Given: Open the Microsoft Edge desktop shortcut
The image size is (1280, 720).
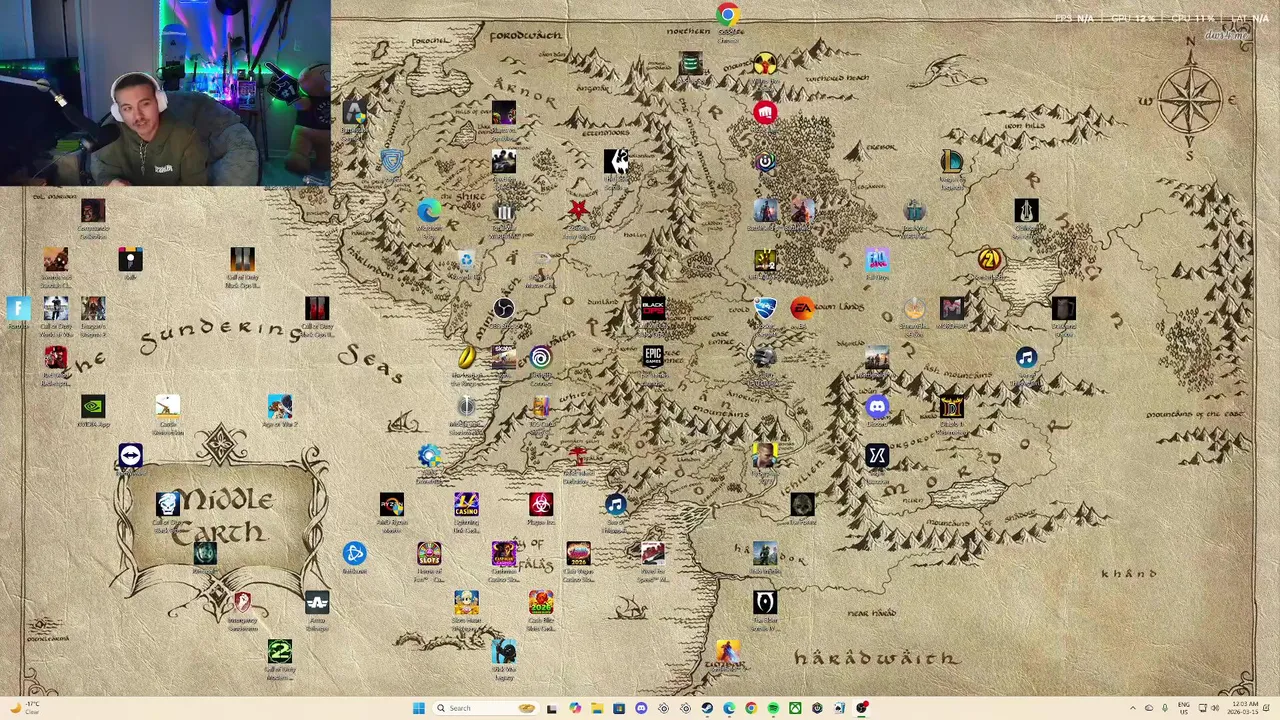Looking at the screenshot, I should [429, 212].
